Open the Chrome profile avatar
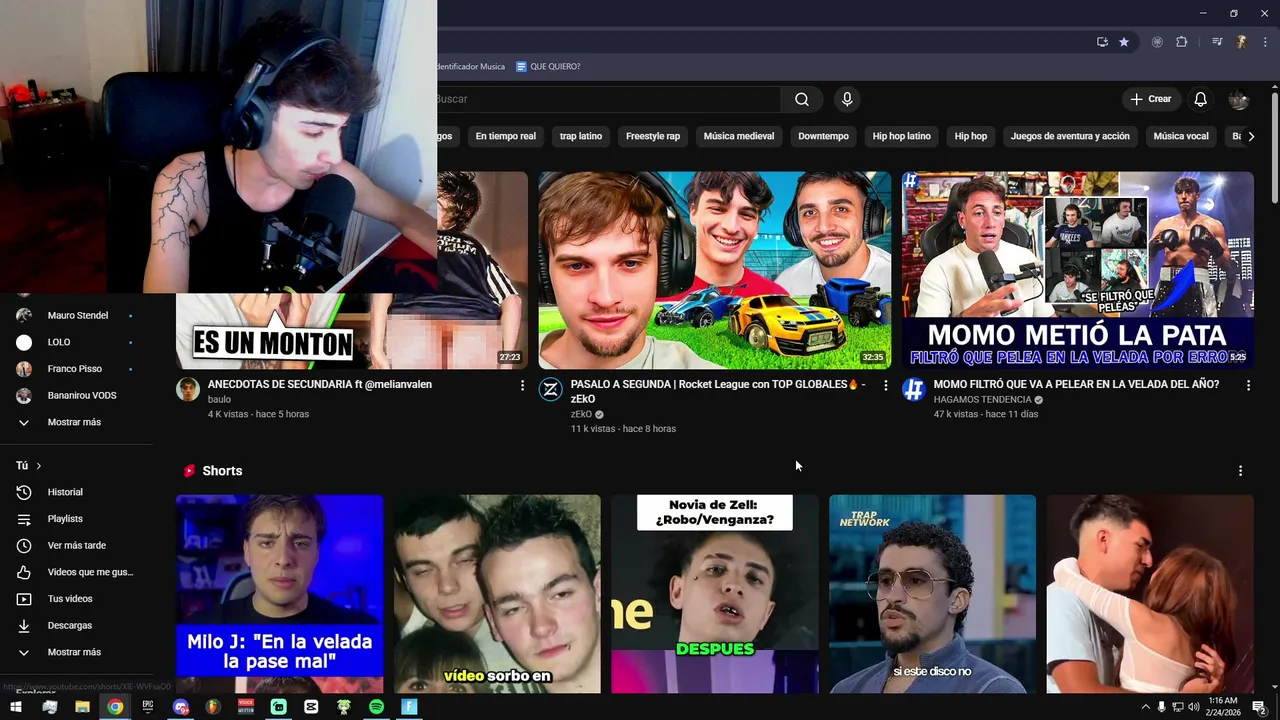Viewport: 1280px width, 720px height. pyautogui.click(x=1241, y=42)
